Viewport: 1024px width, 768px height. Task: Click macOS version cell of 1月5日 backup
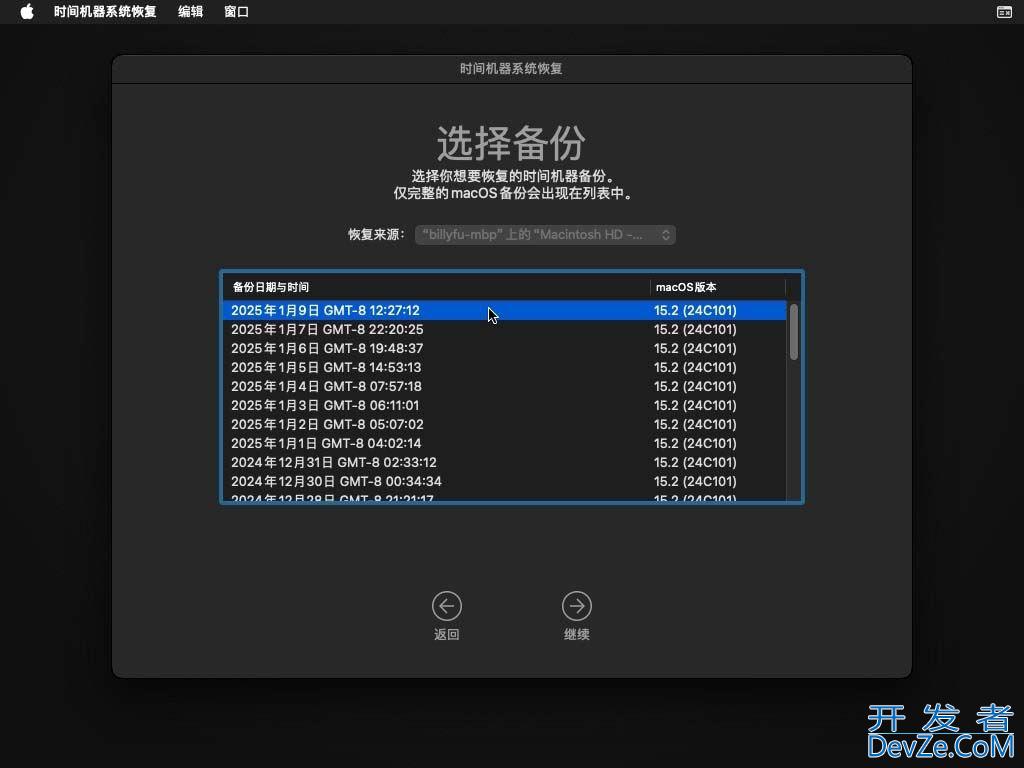point(695,367)
